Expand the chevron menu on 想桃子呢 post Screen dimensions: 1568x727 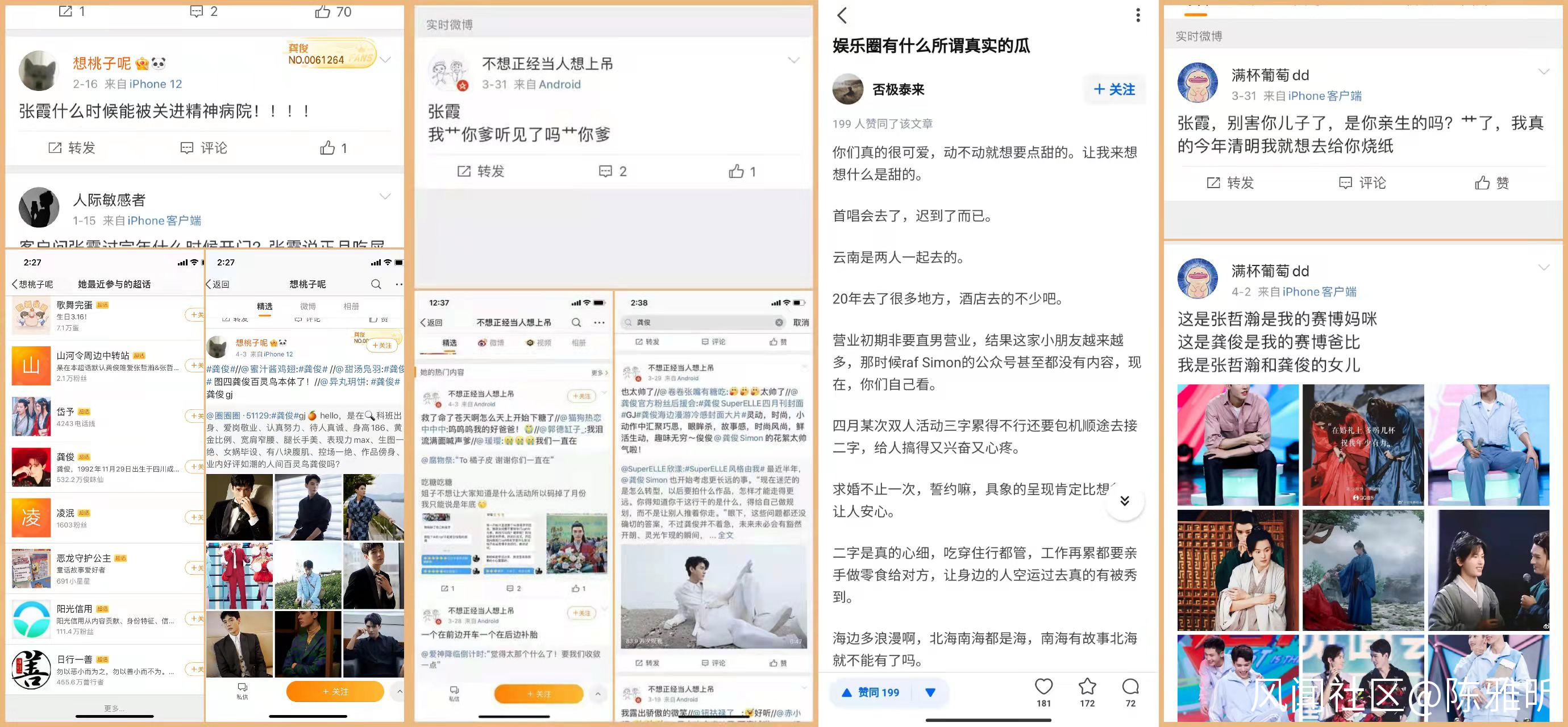coord(385,60)
